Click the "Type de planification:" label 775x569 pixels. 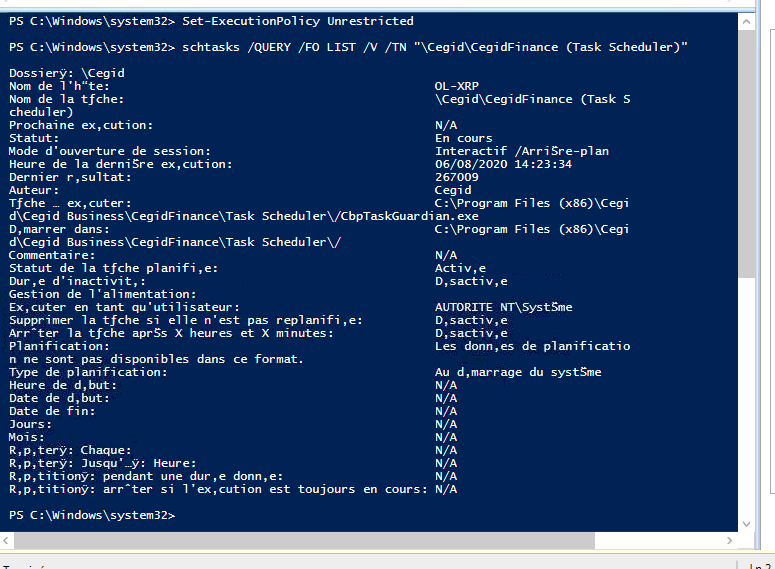[x=88, y=372]
